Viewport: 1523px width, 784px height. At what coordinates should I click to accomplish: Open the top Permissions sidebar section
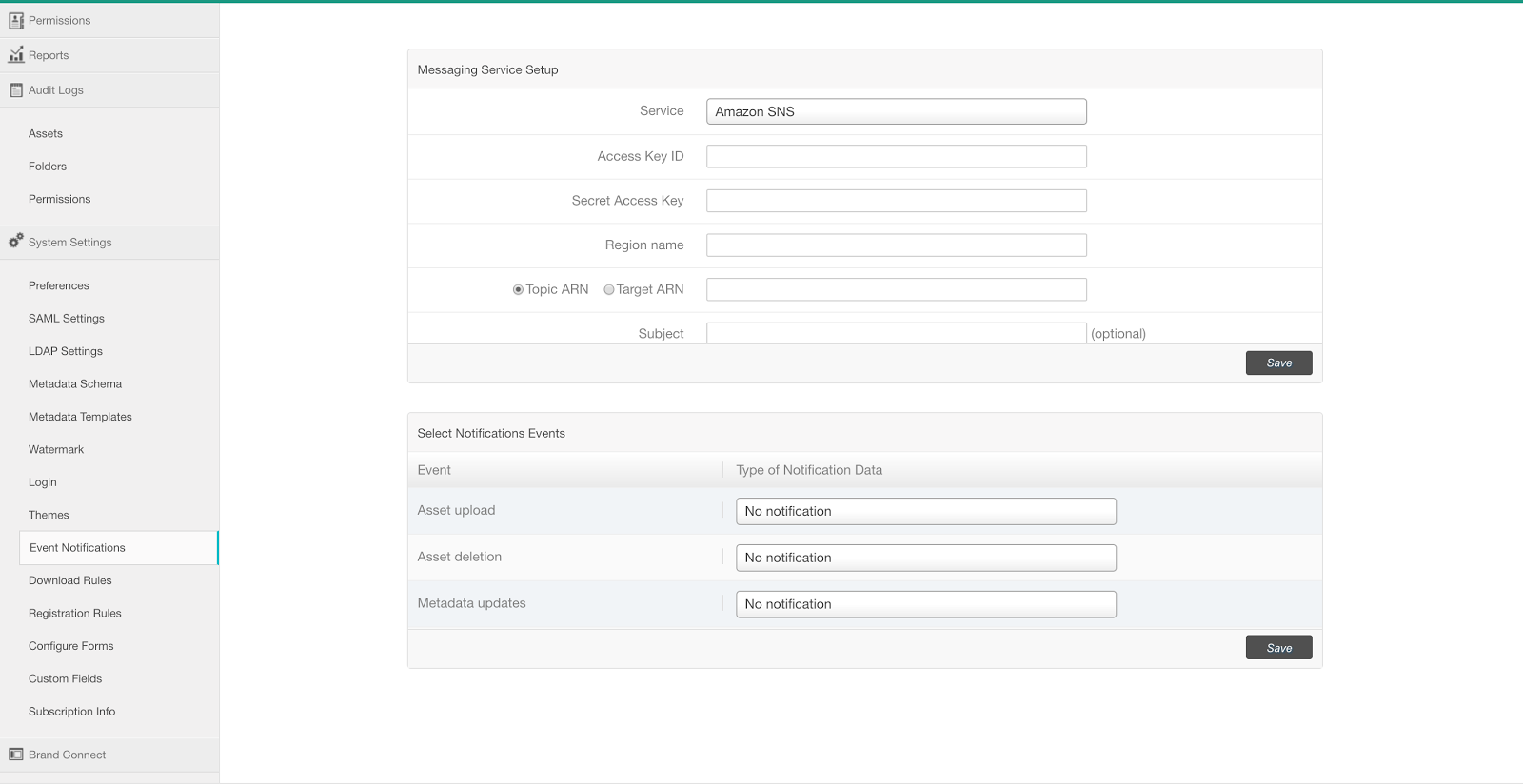[109, 20]
